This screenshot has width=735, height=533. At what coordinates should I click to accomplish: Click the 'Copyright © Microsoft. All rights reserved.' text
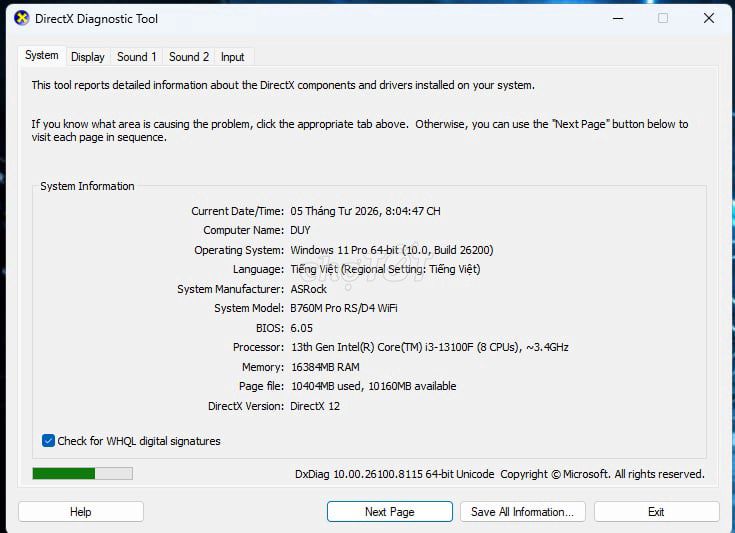coord(602,474)
